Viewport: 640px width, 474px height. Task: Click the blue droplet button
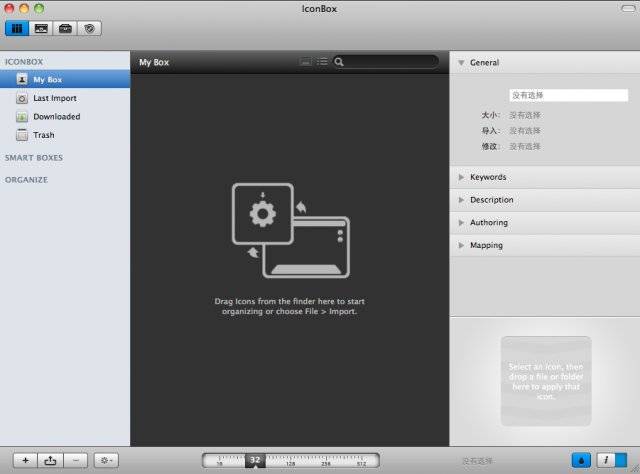581,461
